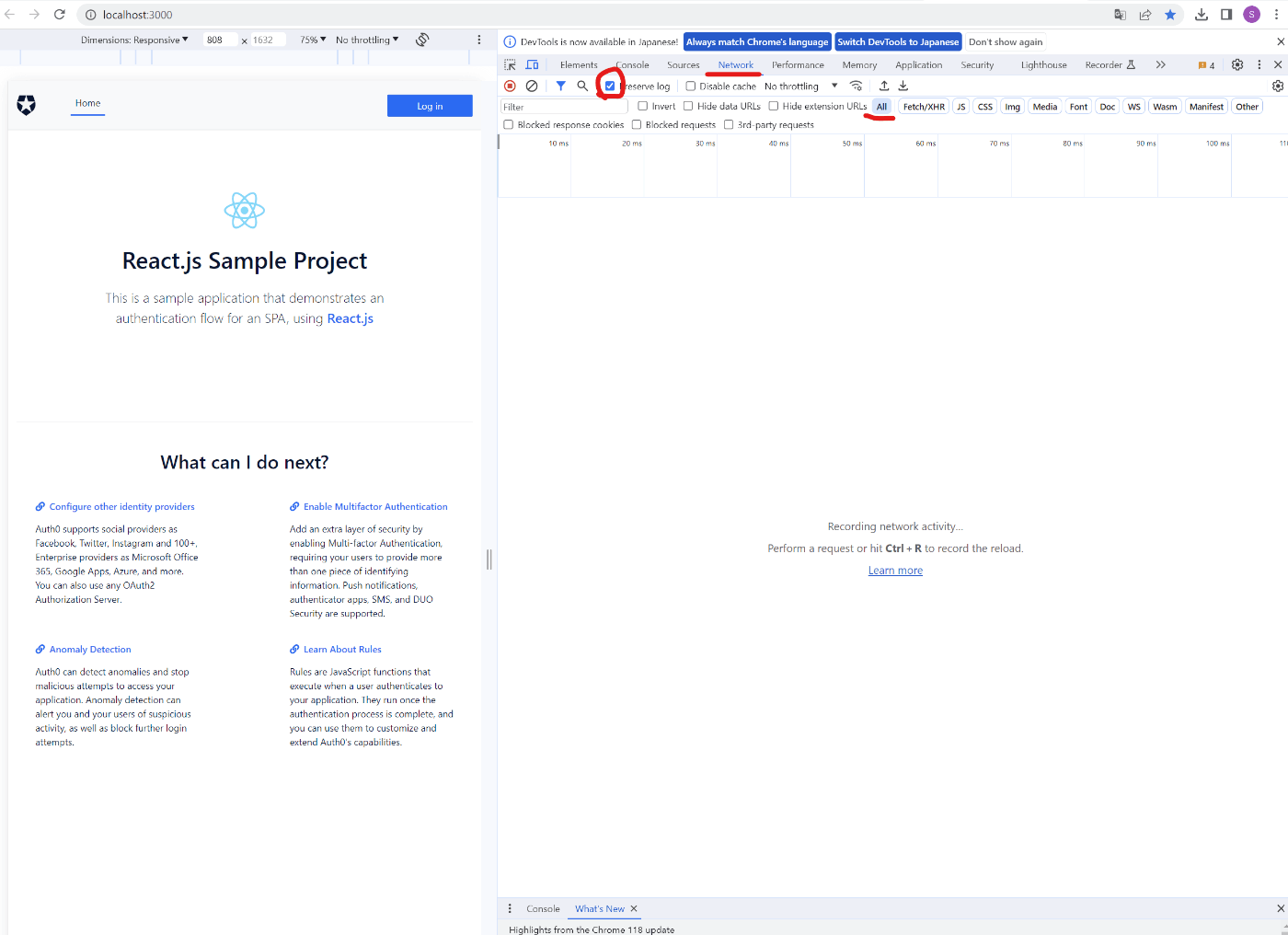Image resolution: width=1288 pixels, height=935 pixels.
Task: Open the network search magnifier
Action: pyautogui.click(x=582, y=86)
